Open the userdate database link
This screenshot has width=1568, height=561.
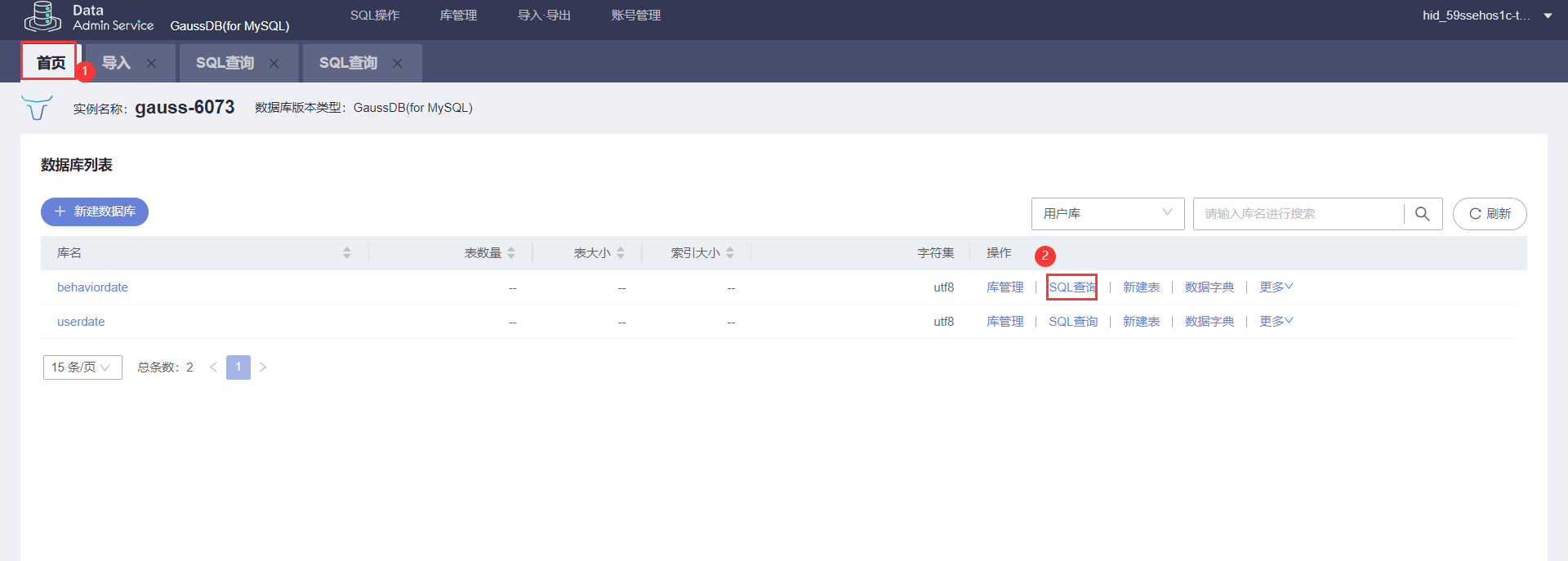[81, 322]
